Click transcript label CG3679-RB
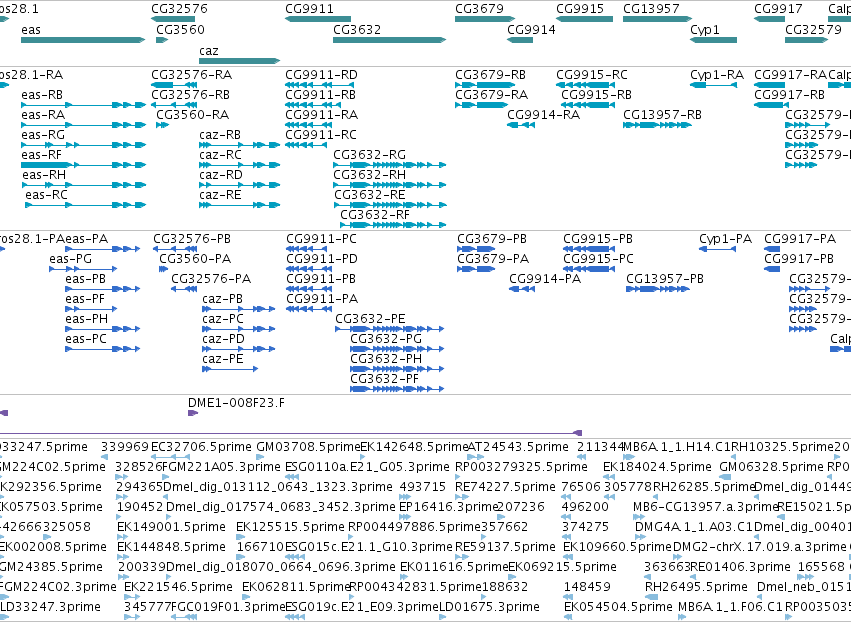Image resolution: width=851 pixels, height=622 pixels. [x=490, y=74]
